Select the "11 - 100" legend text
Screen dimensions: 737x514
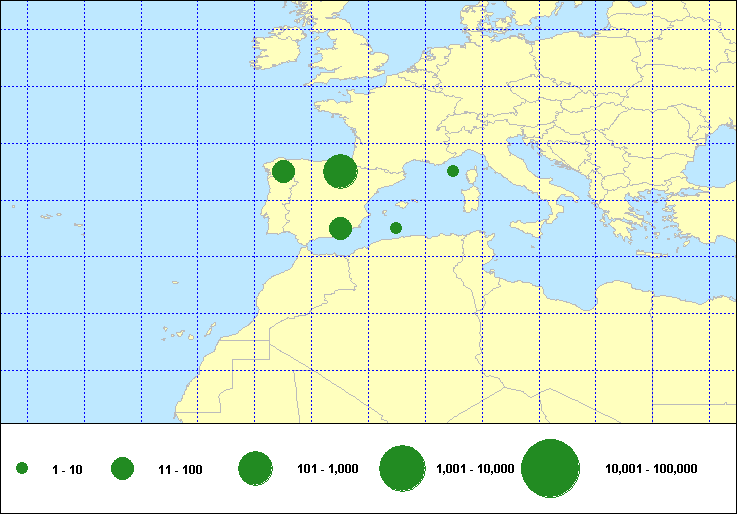(x=180, y=470)
